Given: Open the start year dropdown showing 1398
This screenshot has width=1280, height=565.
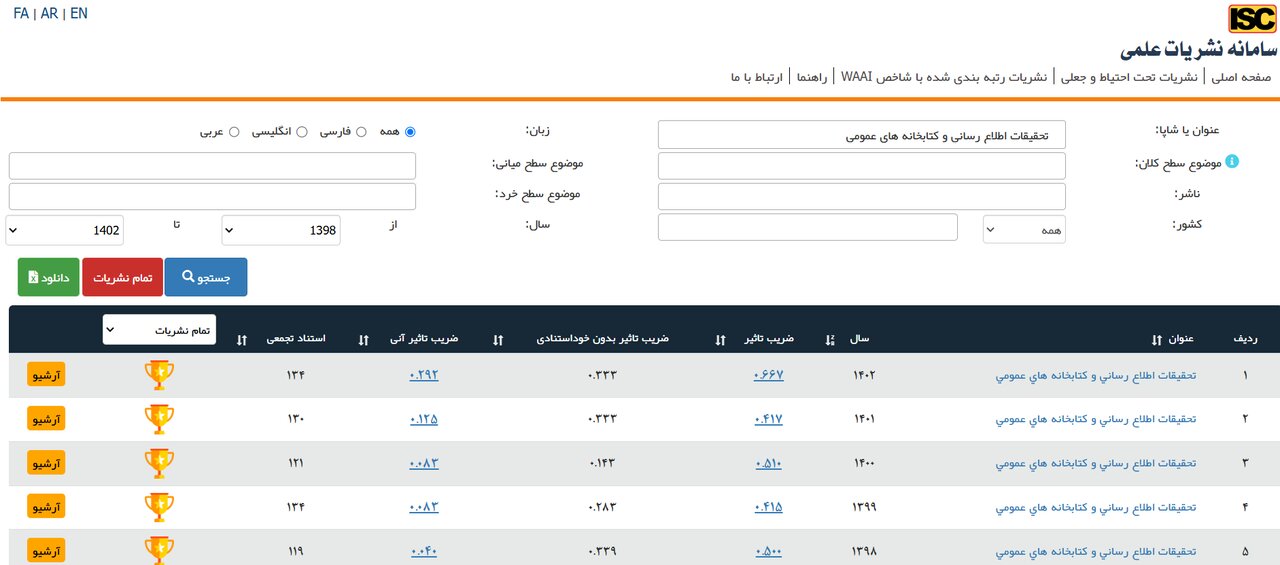Looking at the screenshot, I should click(x=280, y=230).
